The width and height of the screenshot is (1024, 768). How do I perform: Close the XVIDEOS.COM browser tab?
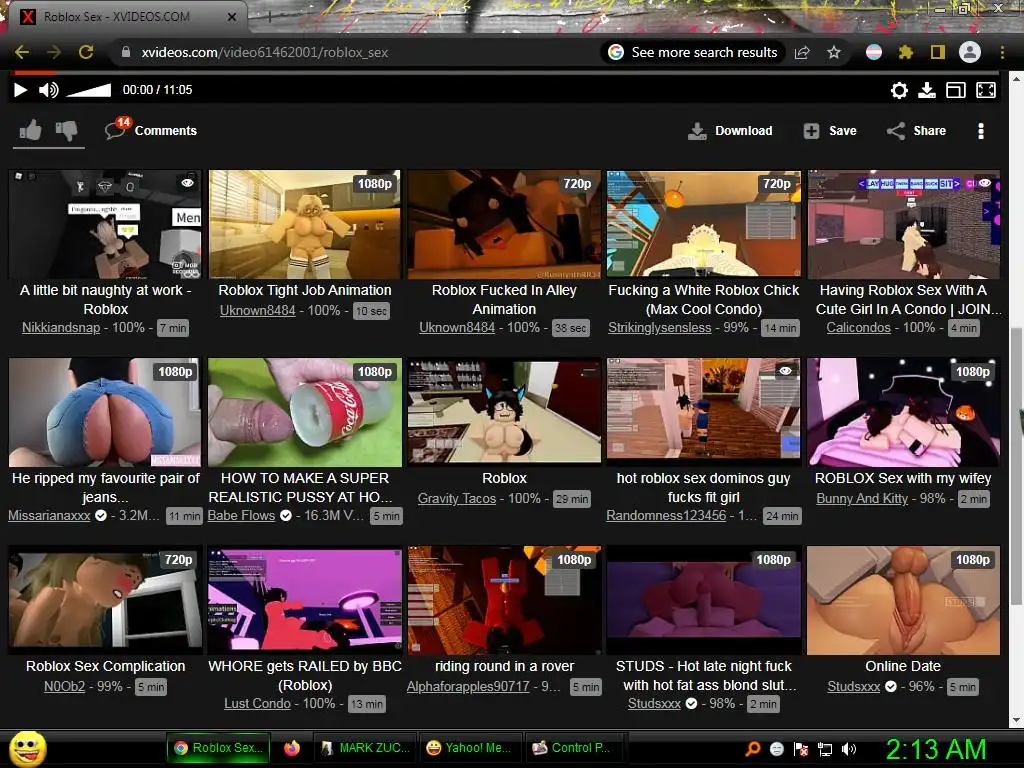coord(232,17)
